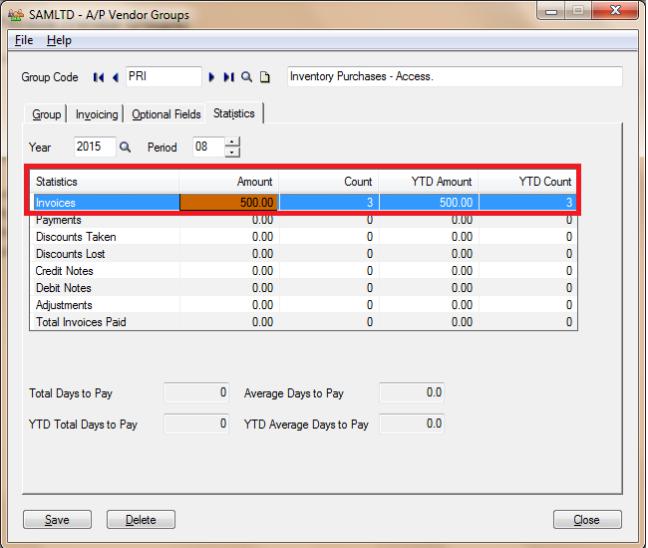Click the SAMLTD application title icon

coord(16,15)
